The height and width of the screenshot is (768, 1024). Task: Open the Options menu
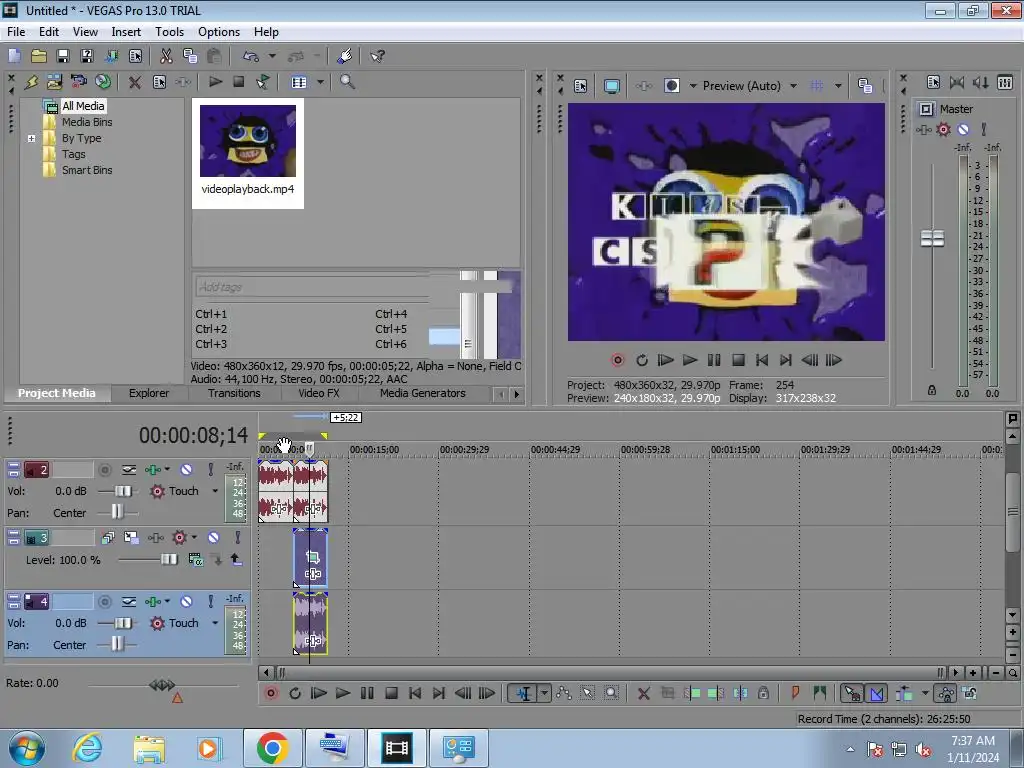(219, 31)
